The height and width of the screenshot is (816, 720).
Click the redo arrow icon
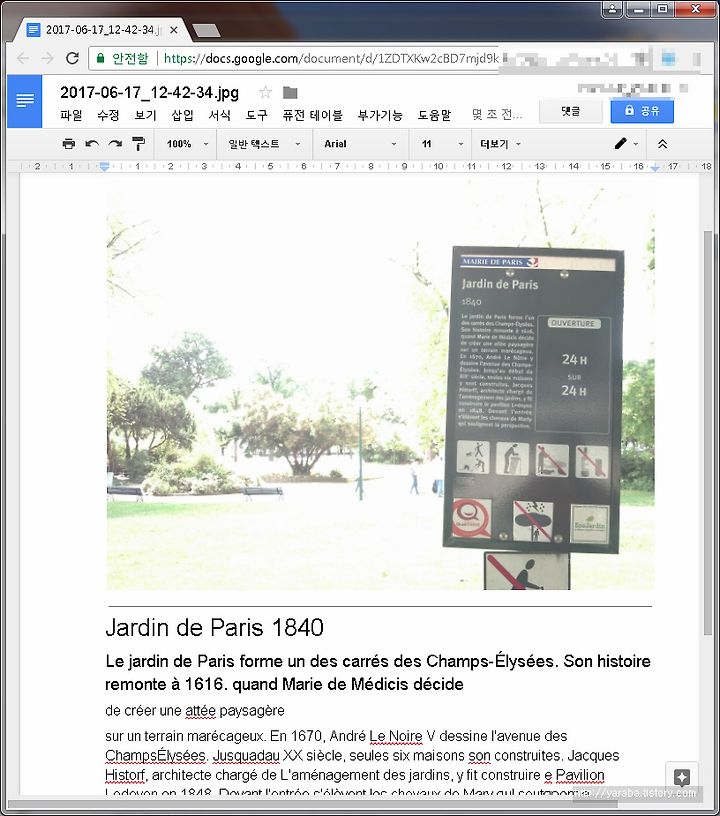tap(115, 144)
